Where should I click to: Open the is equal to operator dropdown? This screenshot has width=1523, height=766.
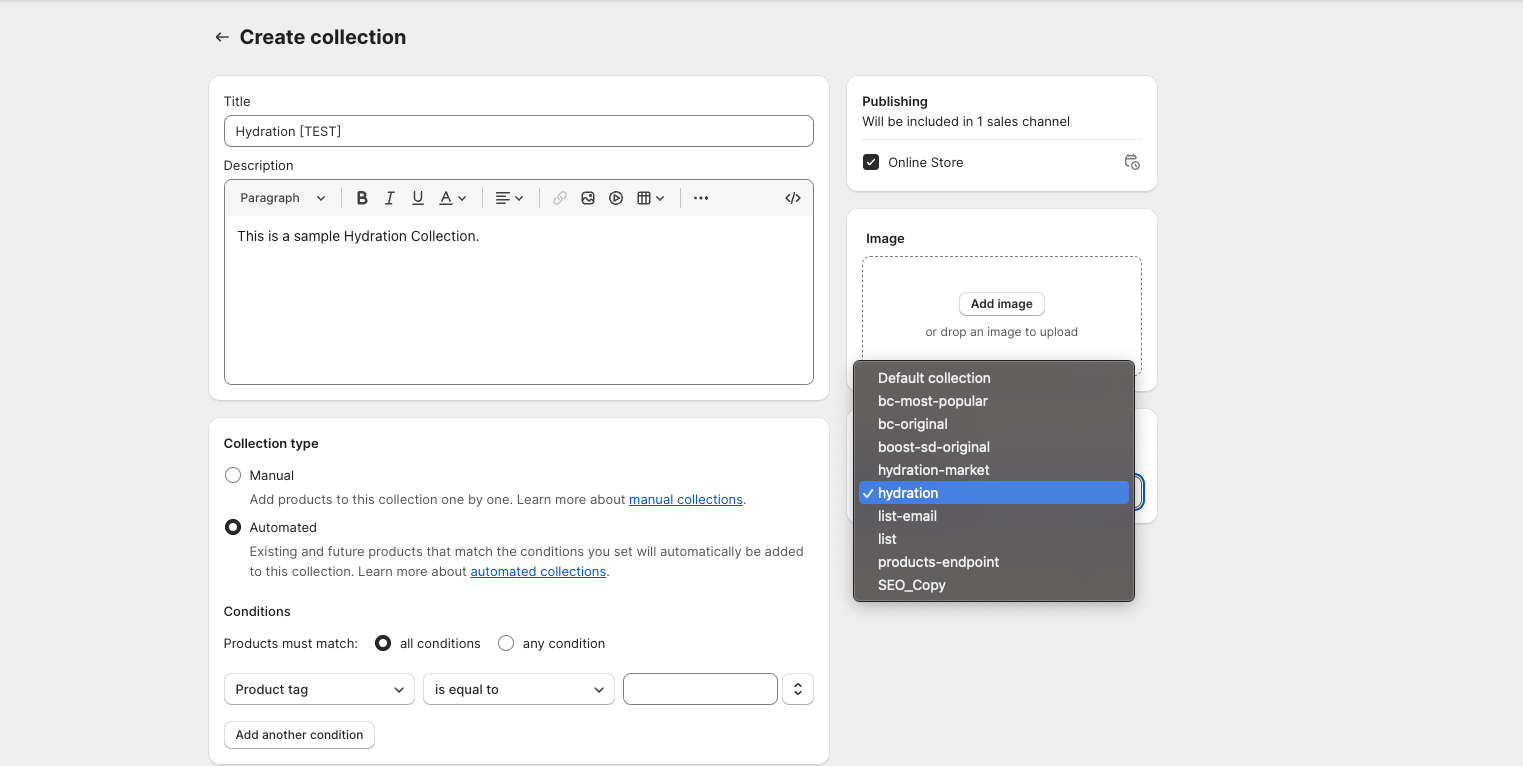point(519,689)
